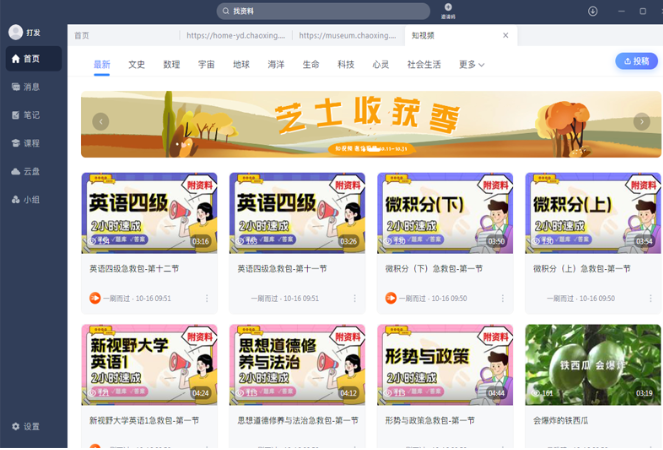This screenshot has height=450, width=663.
Task: Open the 小组 groups sidebar item
Action: click(26, 200)
